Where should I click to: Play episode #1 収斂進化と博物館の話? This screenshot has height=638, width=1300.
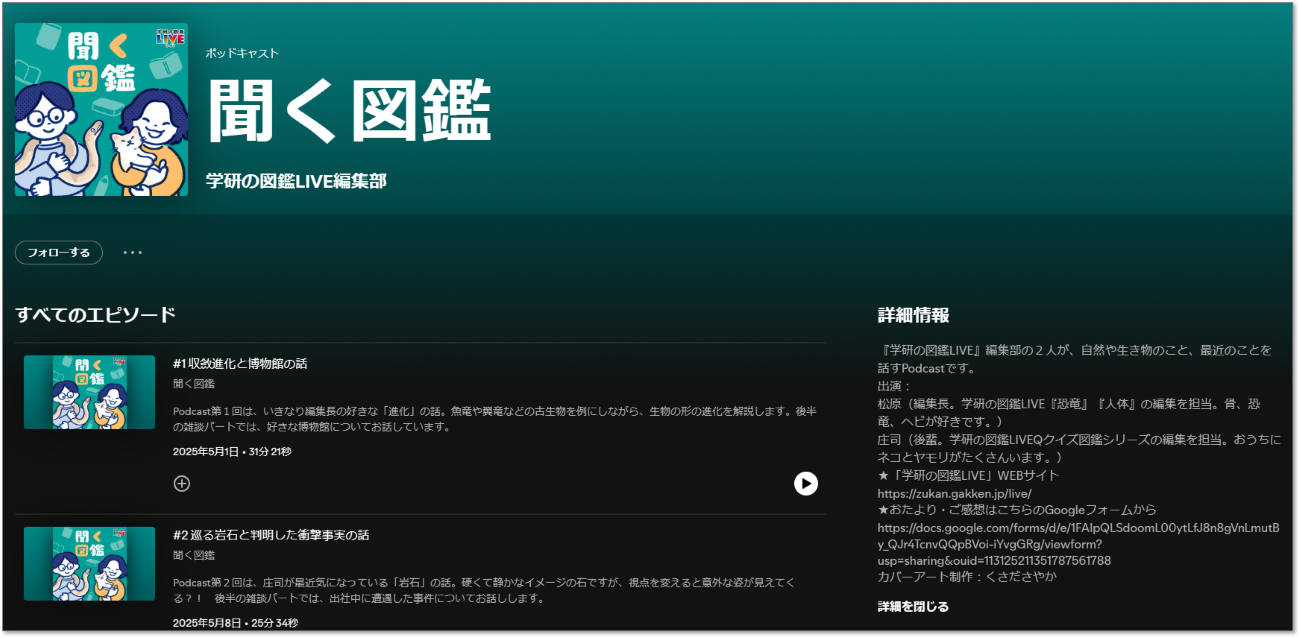(x=806, y=484)
